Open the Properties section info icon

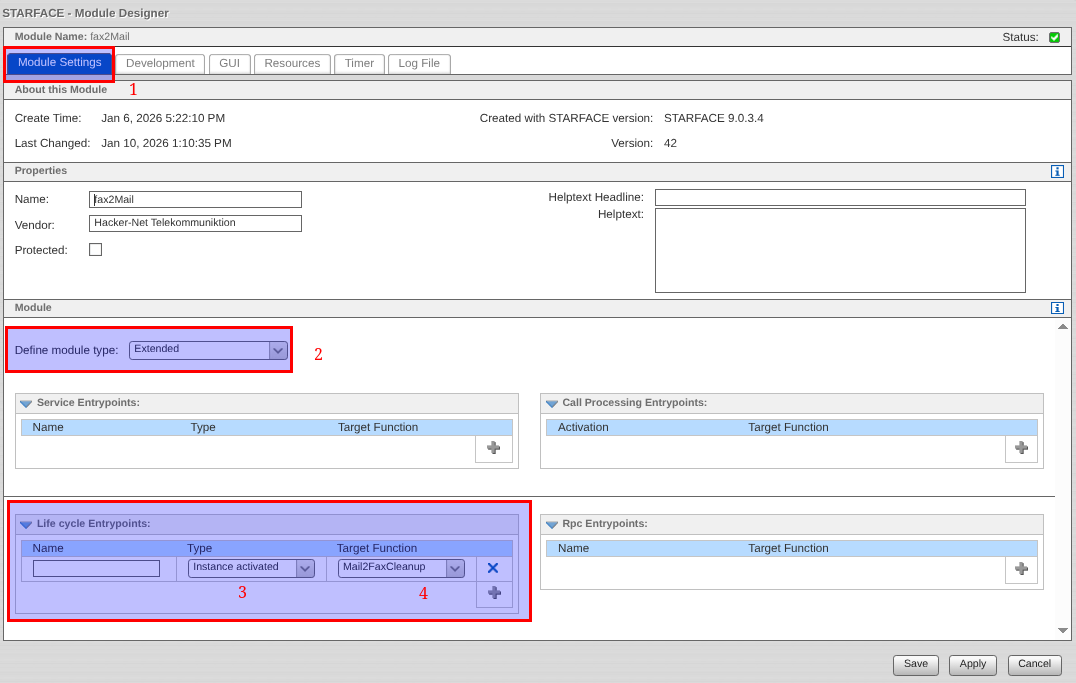point(1057,172)
